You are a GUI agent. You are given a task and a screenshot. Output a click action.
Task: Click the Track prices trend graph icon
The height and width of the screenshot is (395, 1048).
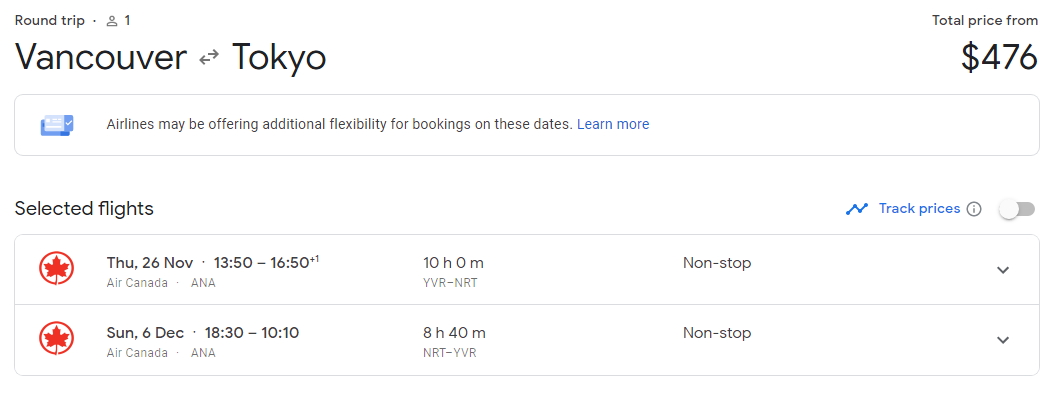pyautogui.click(x=857, y=209)
